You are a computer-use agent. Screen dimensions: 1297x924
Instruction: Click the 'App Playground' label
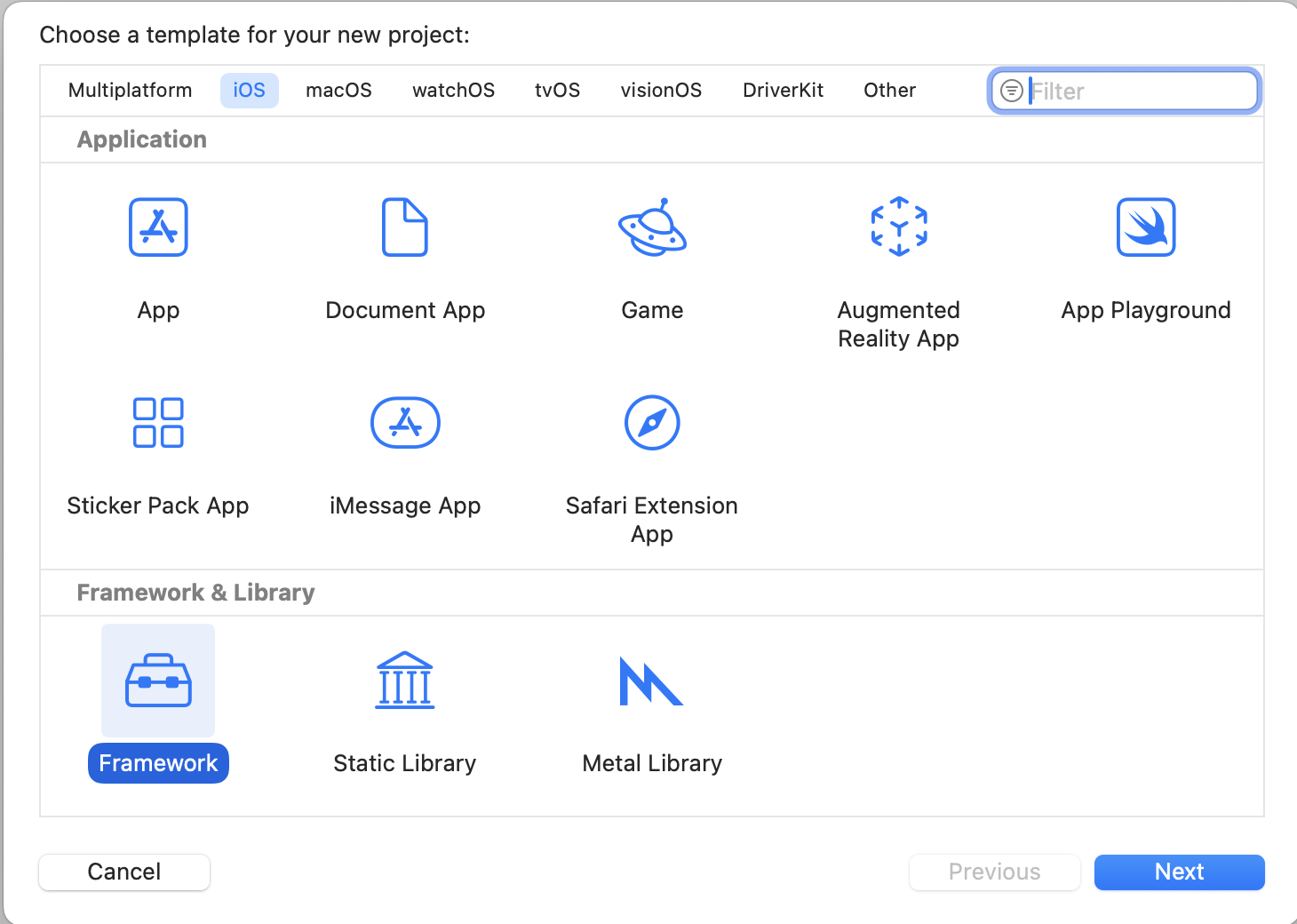coord(1146,310)
